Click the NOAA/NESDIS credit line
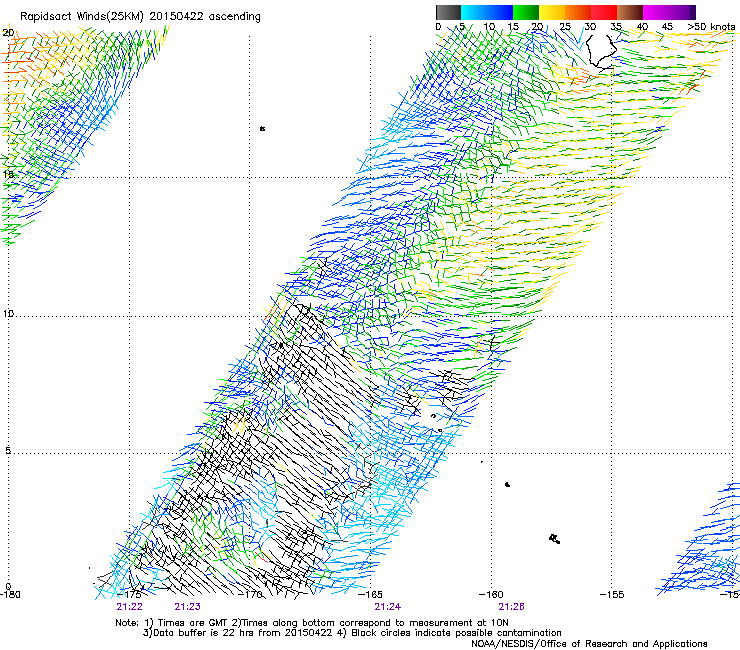The height and width of the screenshot is (650, 740). 589,644
